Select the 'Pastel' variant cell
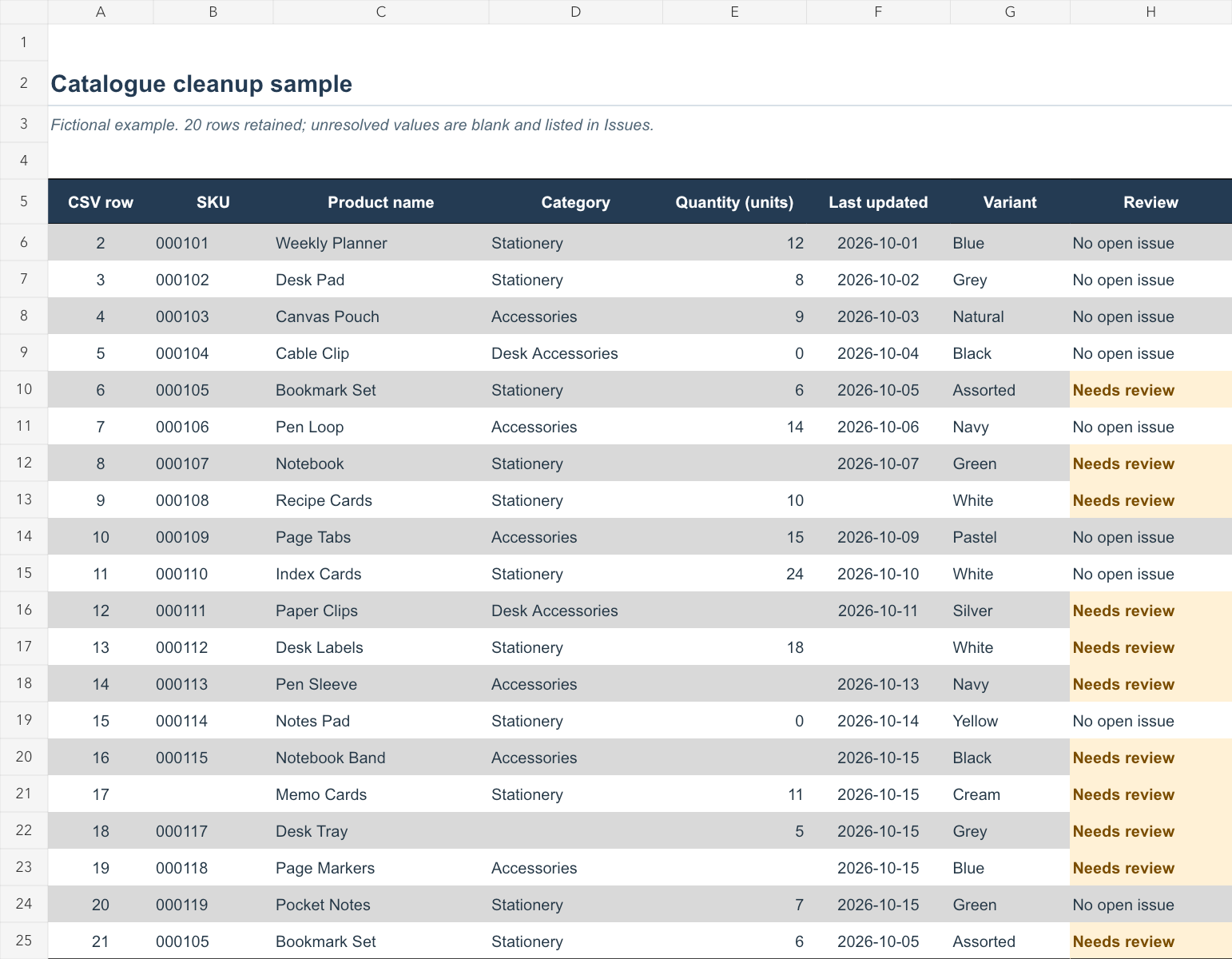This screenshot has width=1232, height=959. point(1010,537)
